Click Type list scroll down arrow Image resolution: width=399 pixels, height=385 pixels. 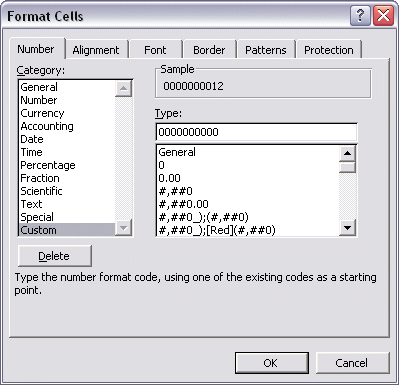coord(347,228)
